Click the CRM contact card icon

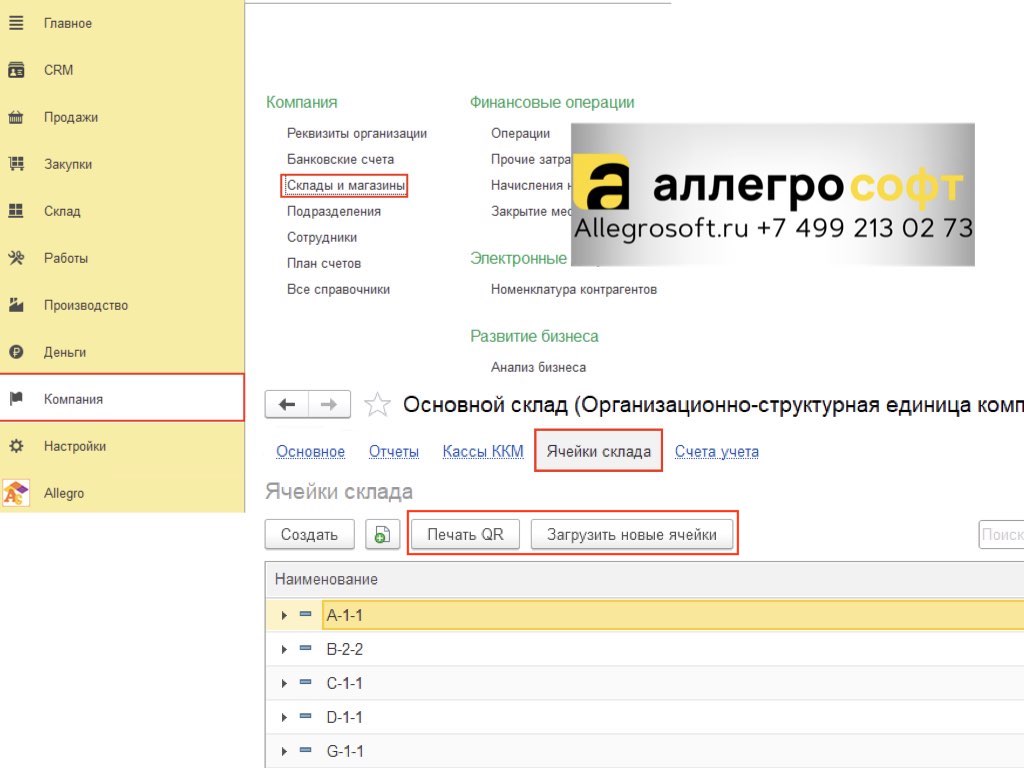(16, 70)
